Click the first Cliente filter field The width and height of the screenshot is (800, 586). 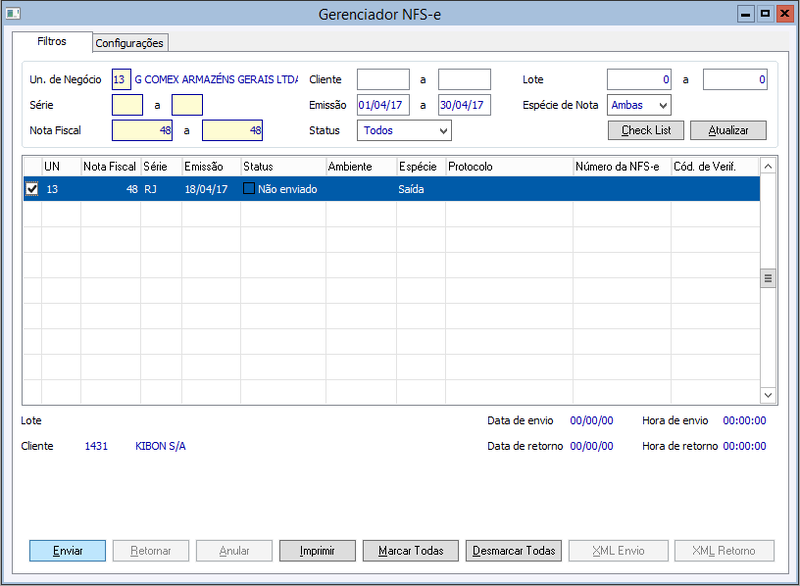click(x=383, y=80)
